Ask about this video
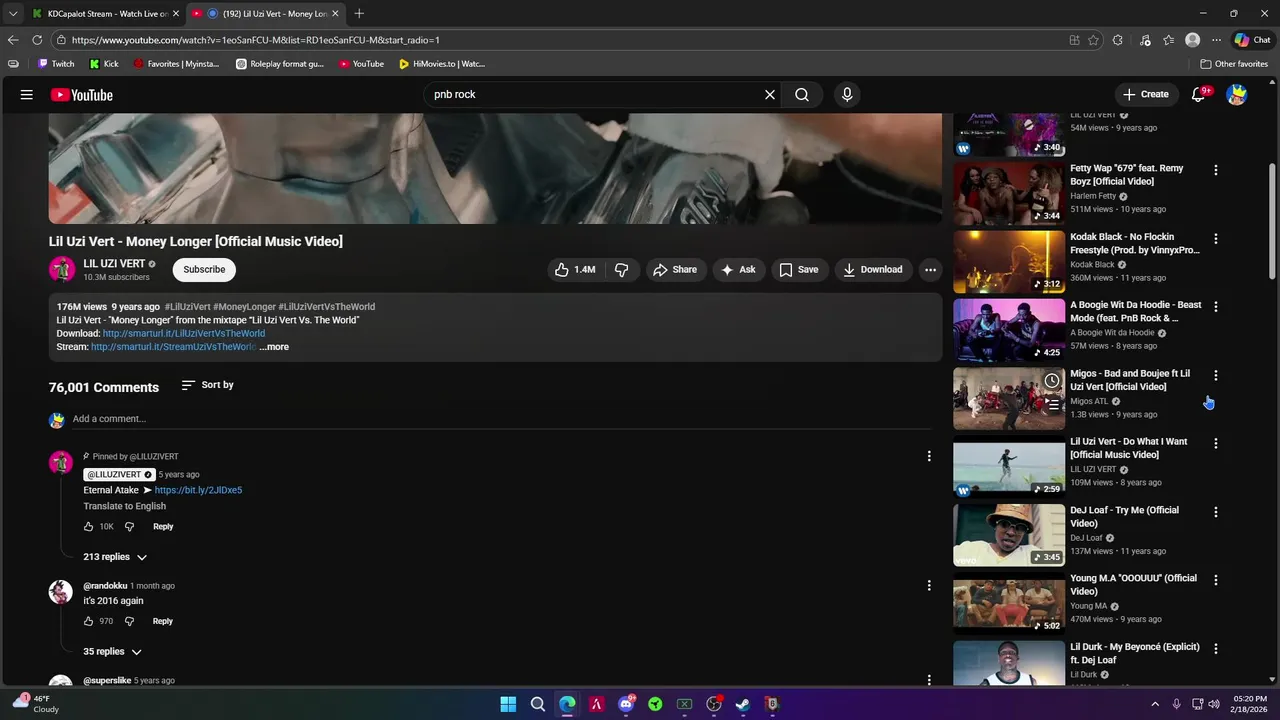The height and width of the screenshot is (720, 1280). [x=738, y=270]
